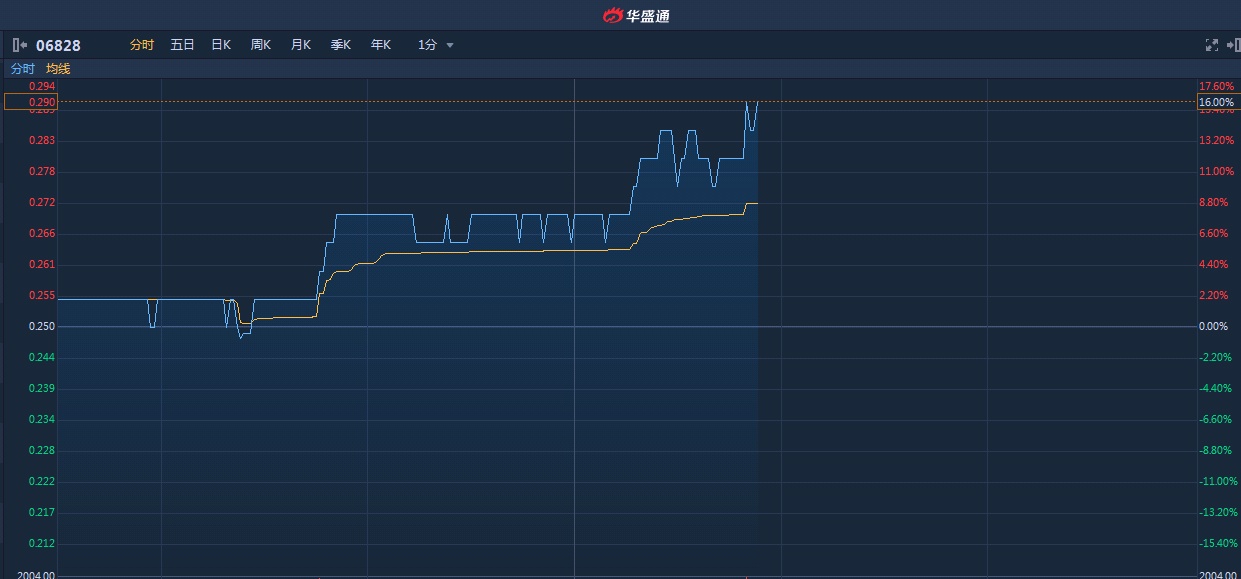The image size is (1241, 579).
Task: Enter fullscreen chart mode
Action: coord(1212,45)
